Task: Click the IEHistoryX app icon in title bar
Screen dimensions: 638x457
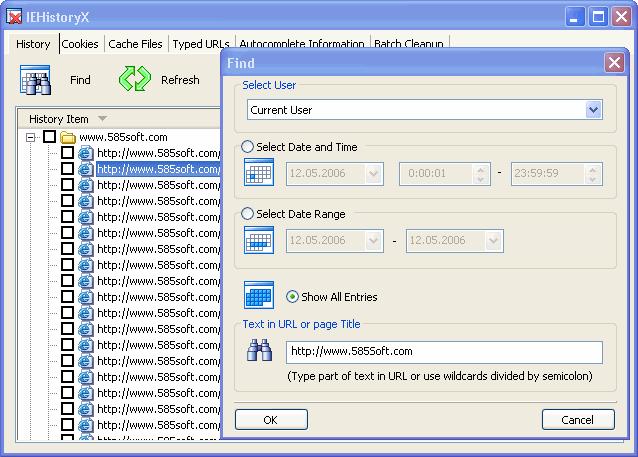Action: (x=14, y=17)
